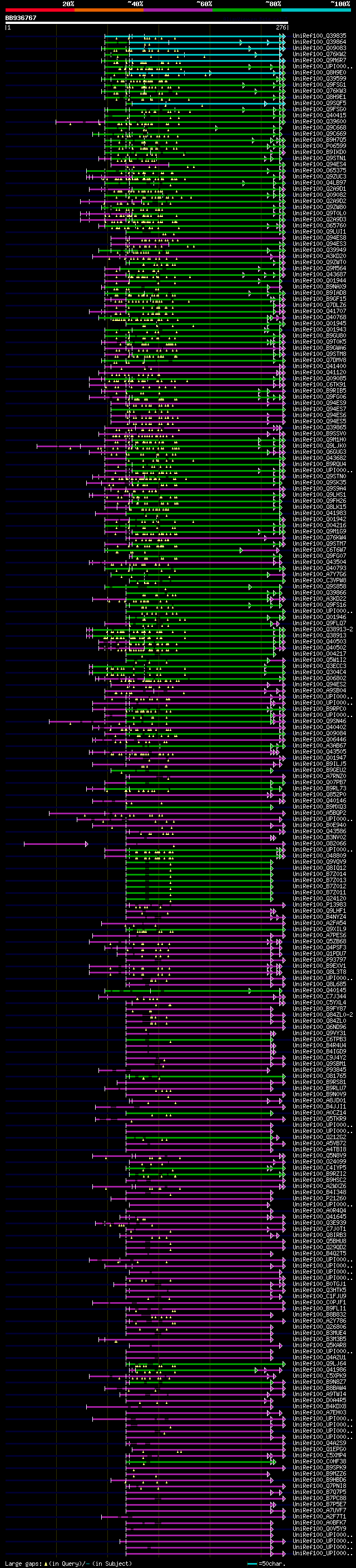Select the label UniRef100_Q5TKR9

tap(319, 1119)
